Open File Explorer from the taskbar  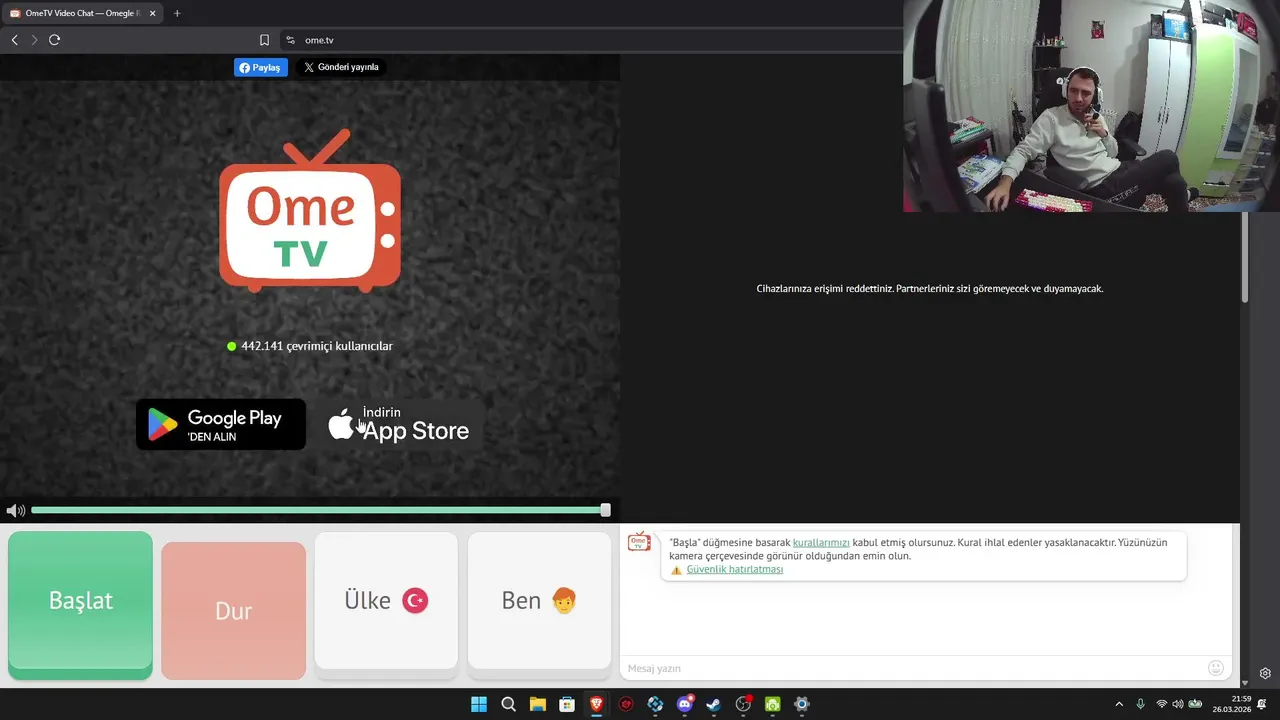click(x=537, y=704)
